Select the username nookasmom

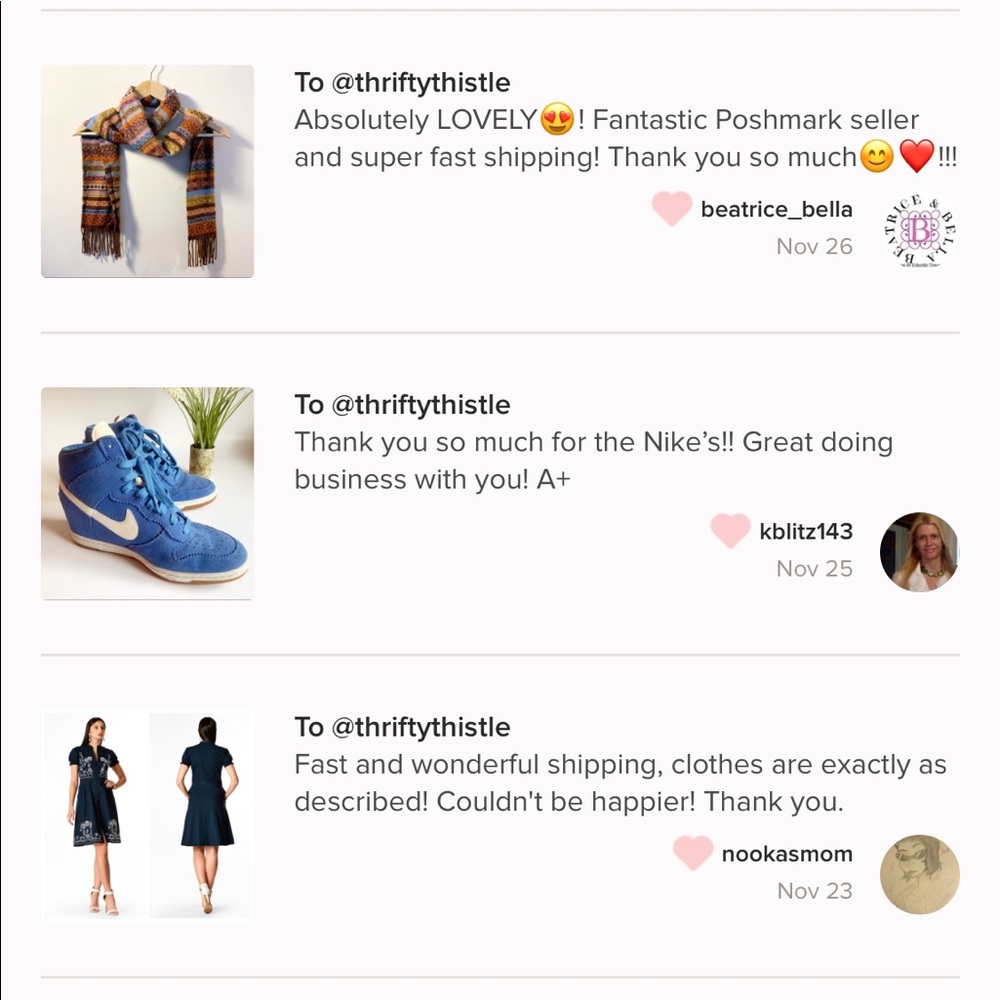785,854
